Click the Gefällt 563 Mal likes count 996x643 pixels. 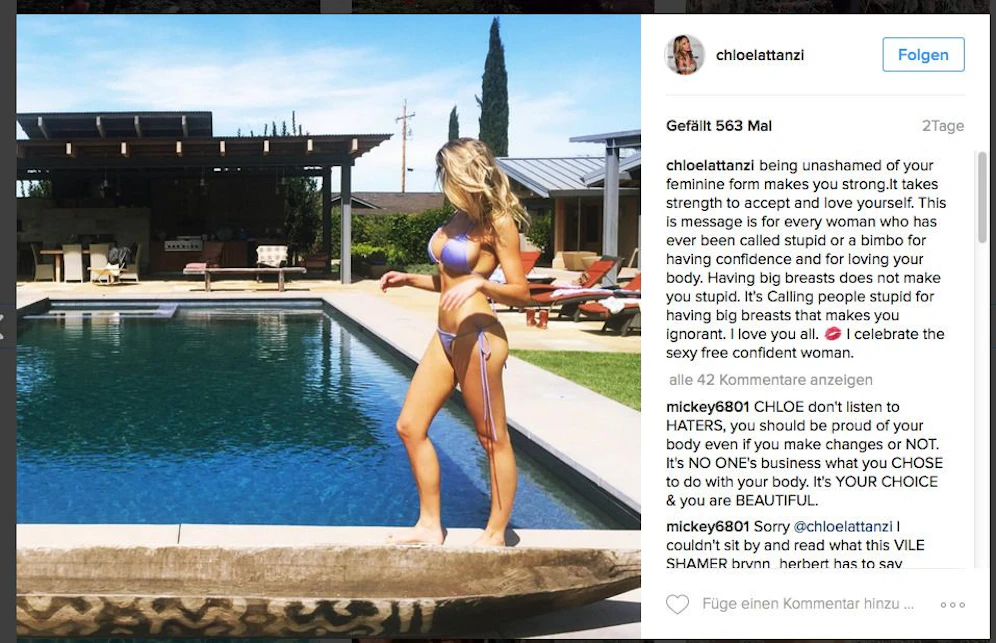(719, 126)
